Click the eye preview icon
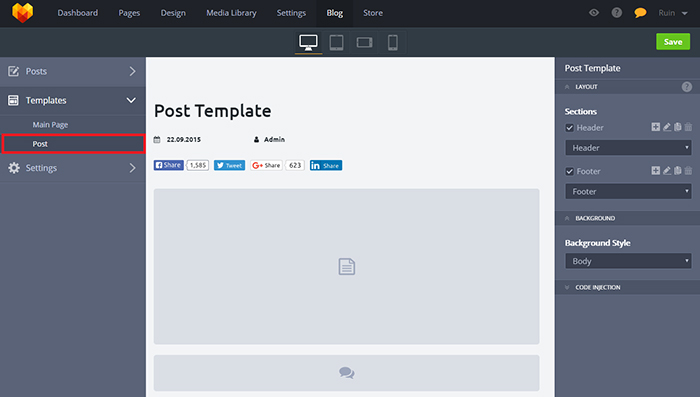This screenshot has width=700, height=397. coord(594,13)
